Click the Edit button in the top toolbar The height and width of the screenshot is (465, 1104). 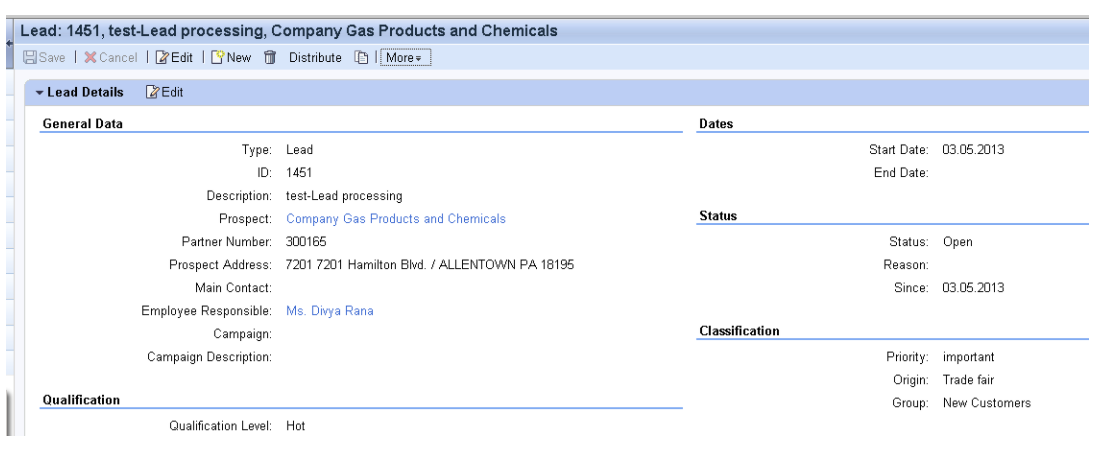(174, 58)
